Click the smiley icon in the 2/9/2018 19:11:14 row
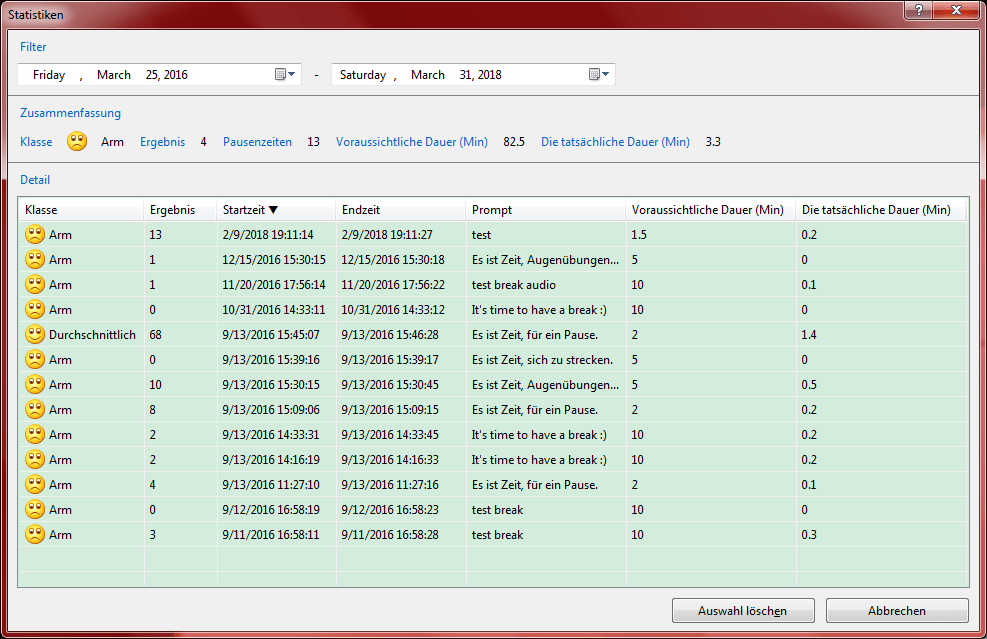Image resolution: width=987 pixels, height=639 pixels. click(35, 234)
